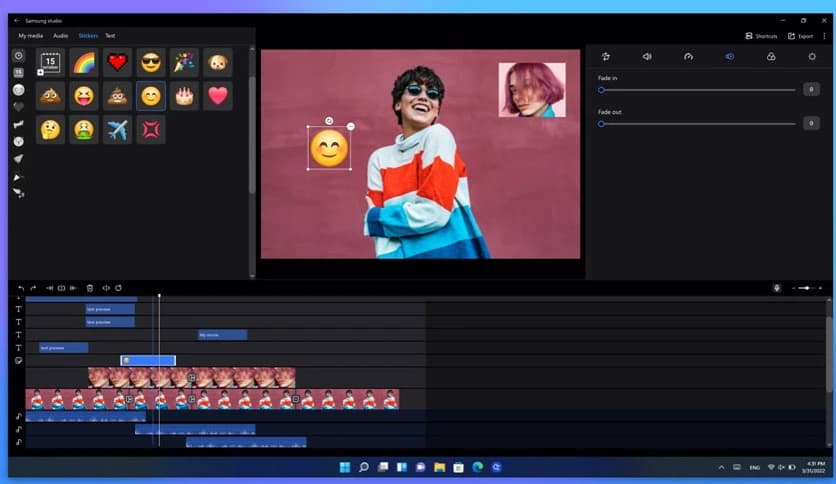This screenshot has width=836, height=484.
Task: Trim the clip end to the playhead
Action: (x=74, y=288)
